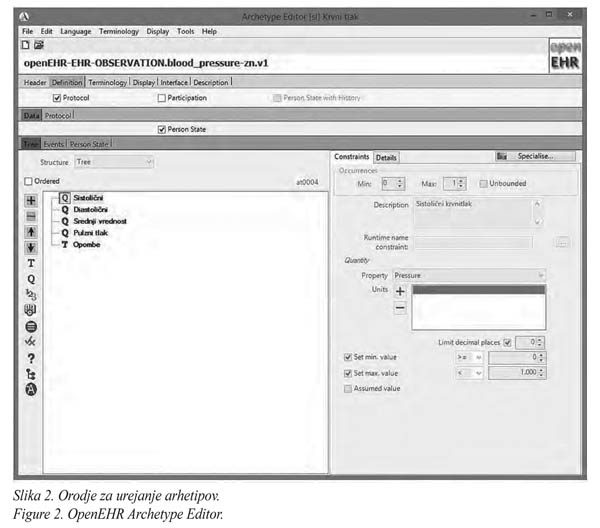Add a unit with the Units plus icon
The width and height of the screenshot is (600, 528).
pyautogui.click(x=400, y=292)
